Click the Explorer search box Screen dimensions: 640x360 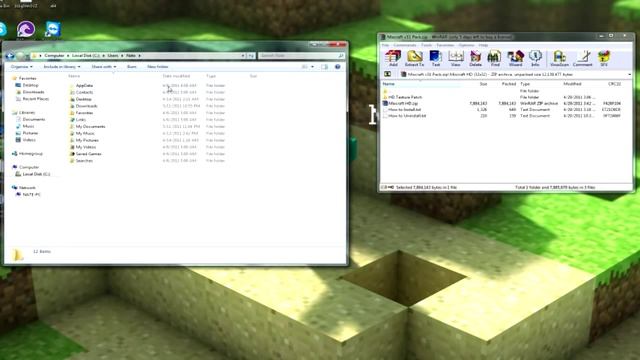pos(301,56)
